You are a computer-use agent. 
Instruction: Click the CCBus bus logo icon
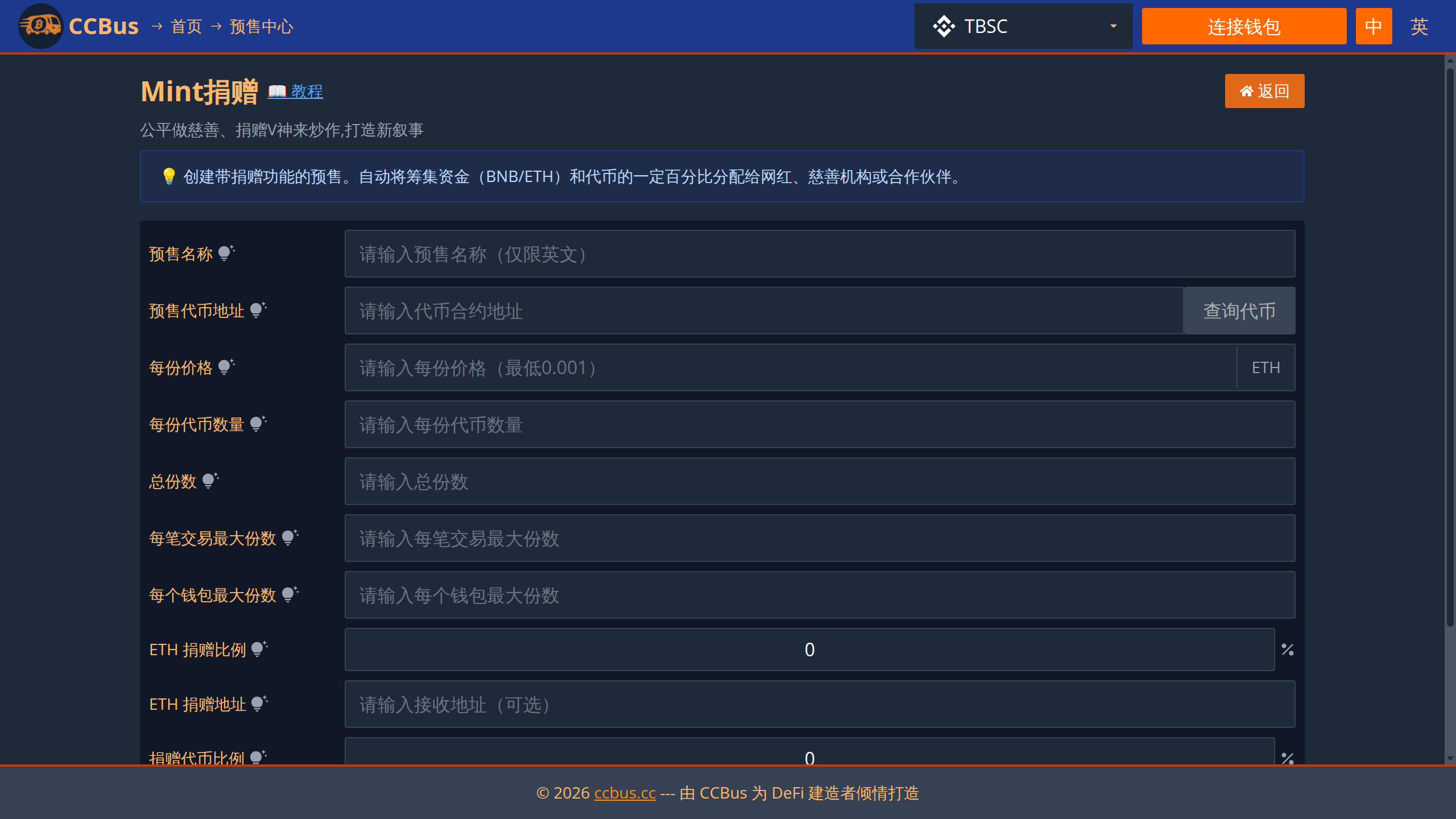pyautogui.click(x=40, y=26)
